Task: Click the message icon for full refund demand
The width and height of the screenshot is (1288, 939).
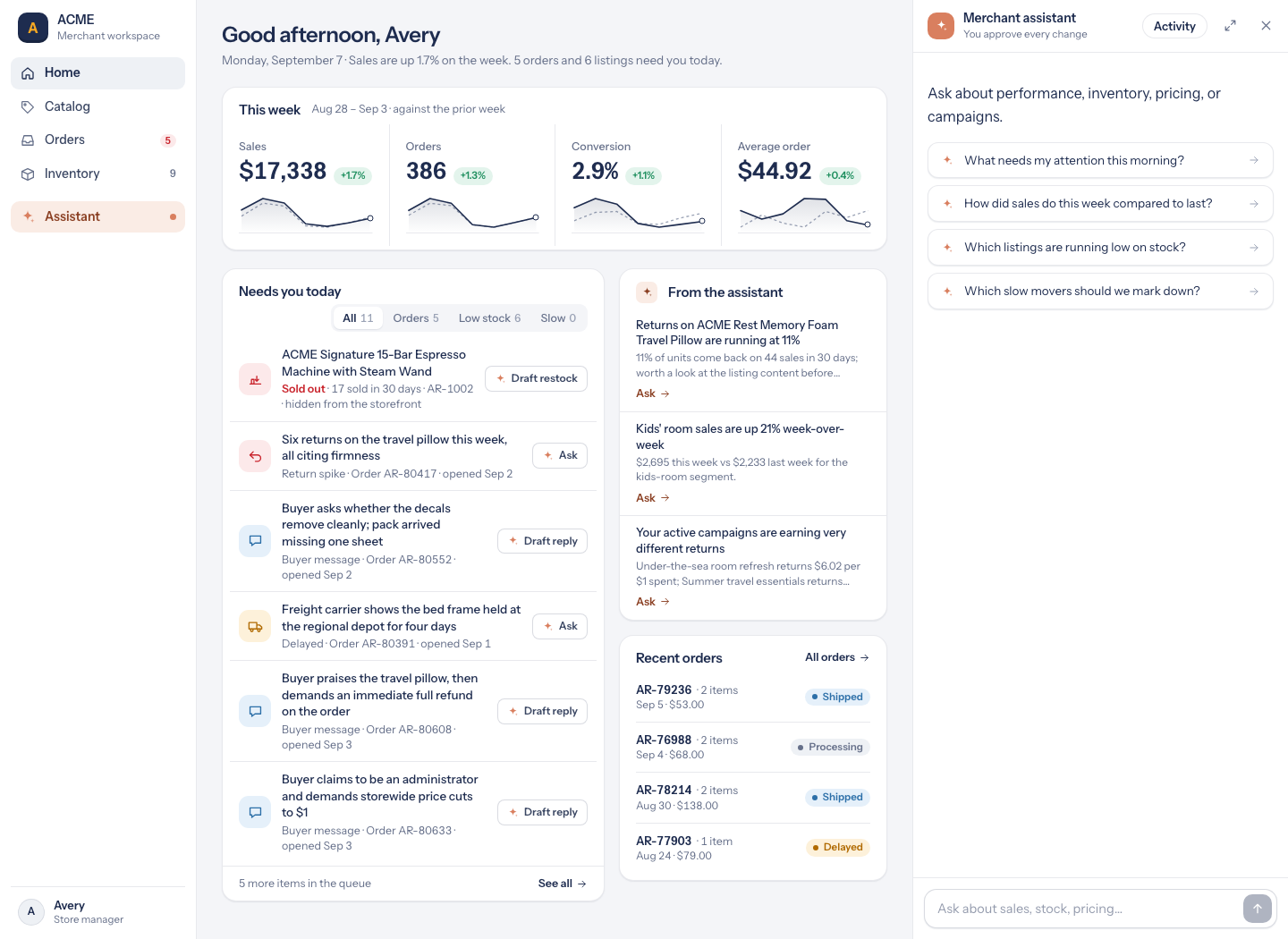Action: (255, 711)
